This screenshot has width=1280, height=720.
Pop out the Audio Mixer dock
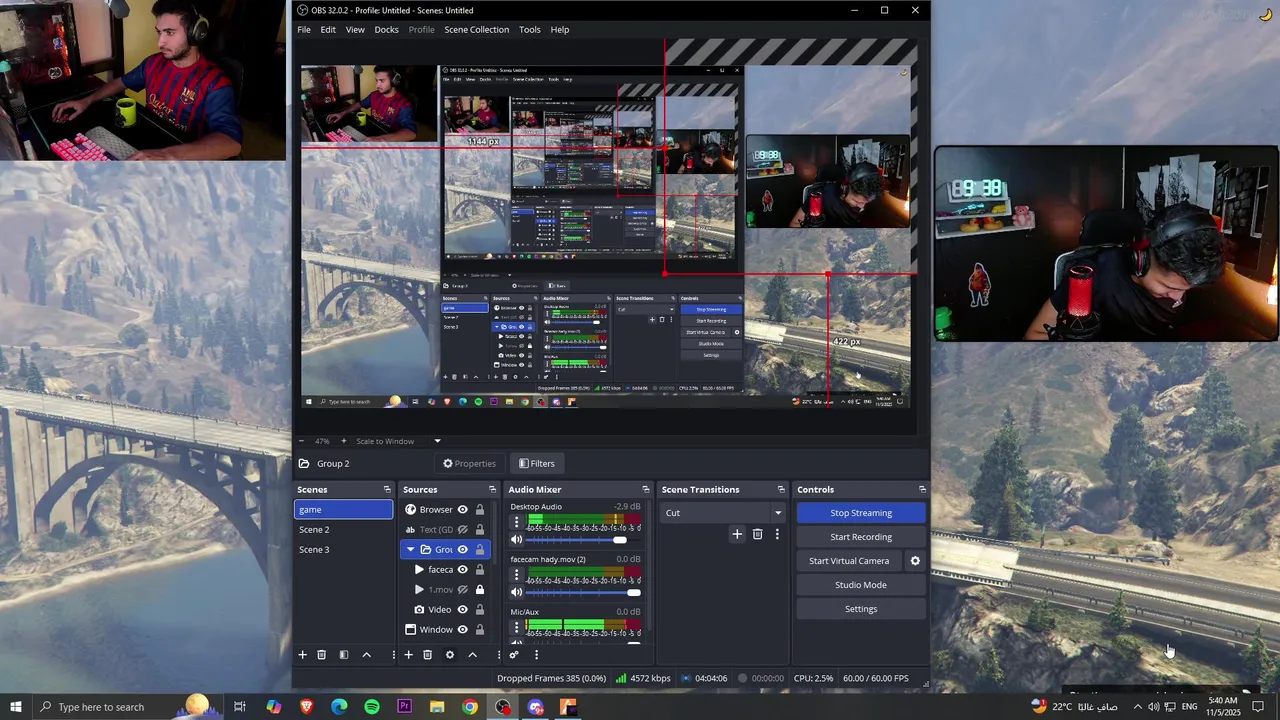coord(645,490)
